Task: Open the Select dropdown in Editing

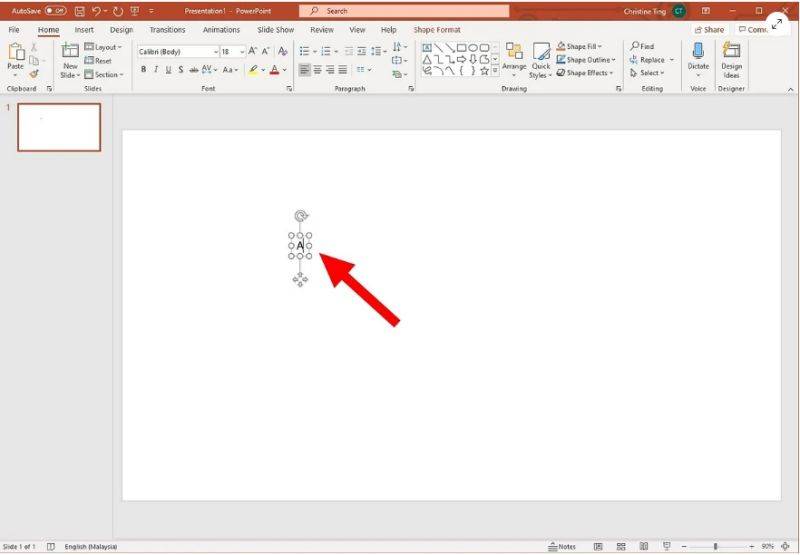Action: coord(647,73)
